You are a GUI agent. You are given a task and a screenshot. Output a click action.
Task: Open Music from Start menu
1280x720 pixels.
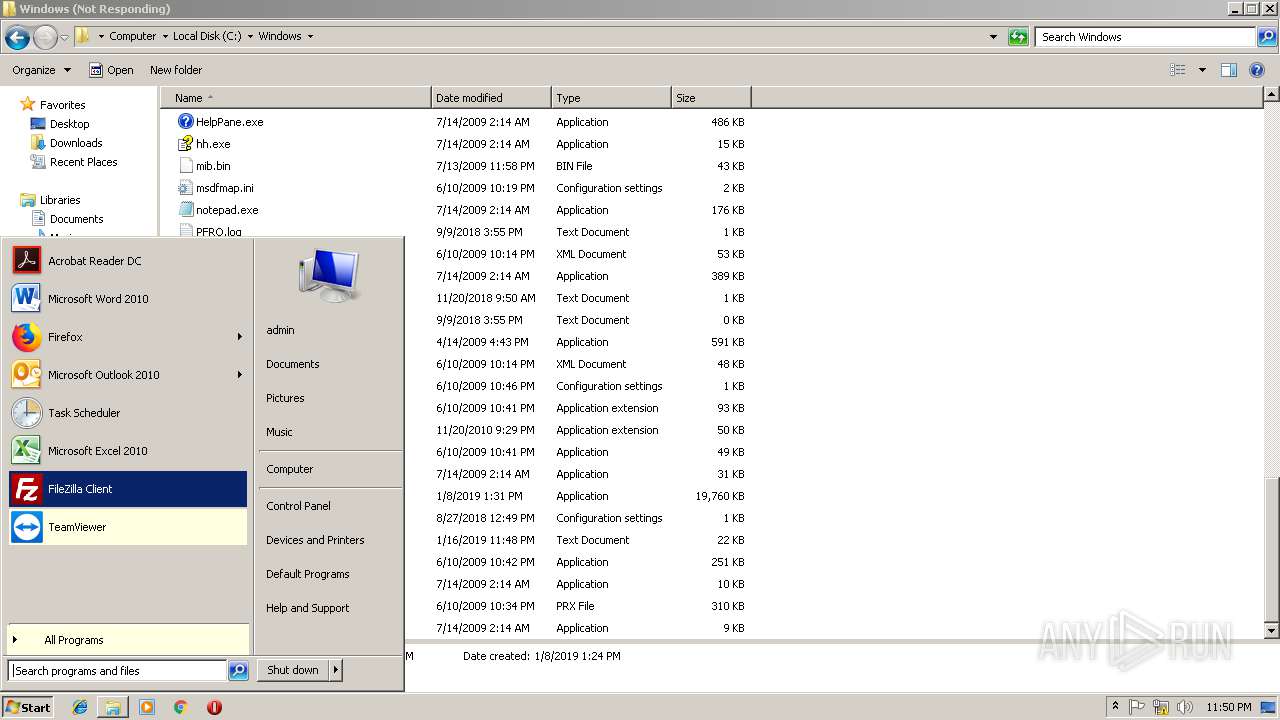click(279, 432)
